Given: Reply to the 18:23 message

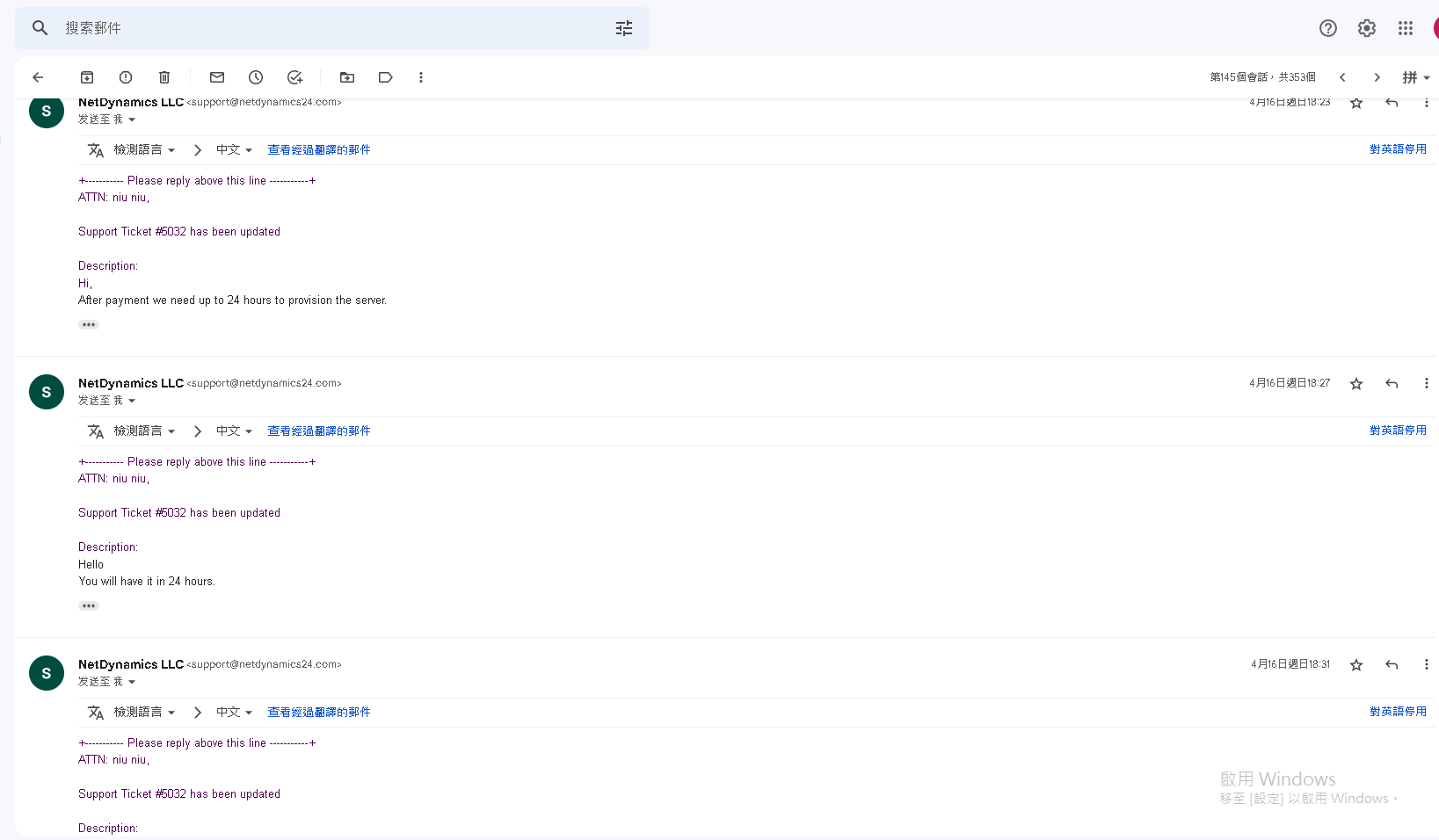Looking at the screenshot, I should coord(1392,103).
